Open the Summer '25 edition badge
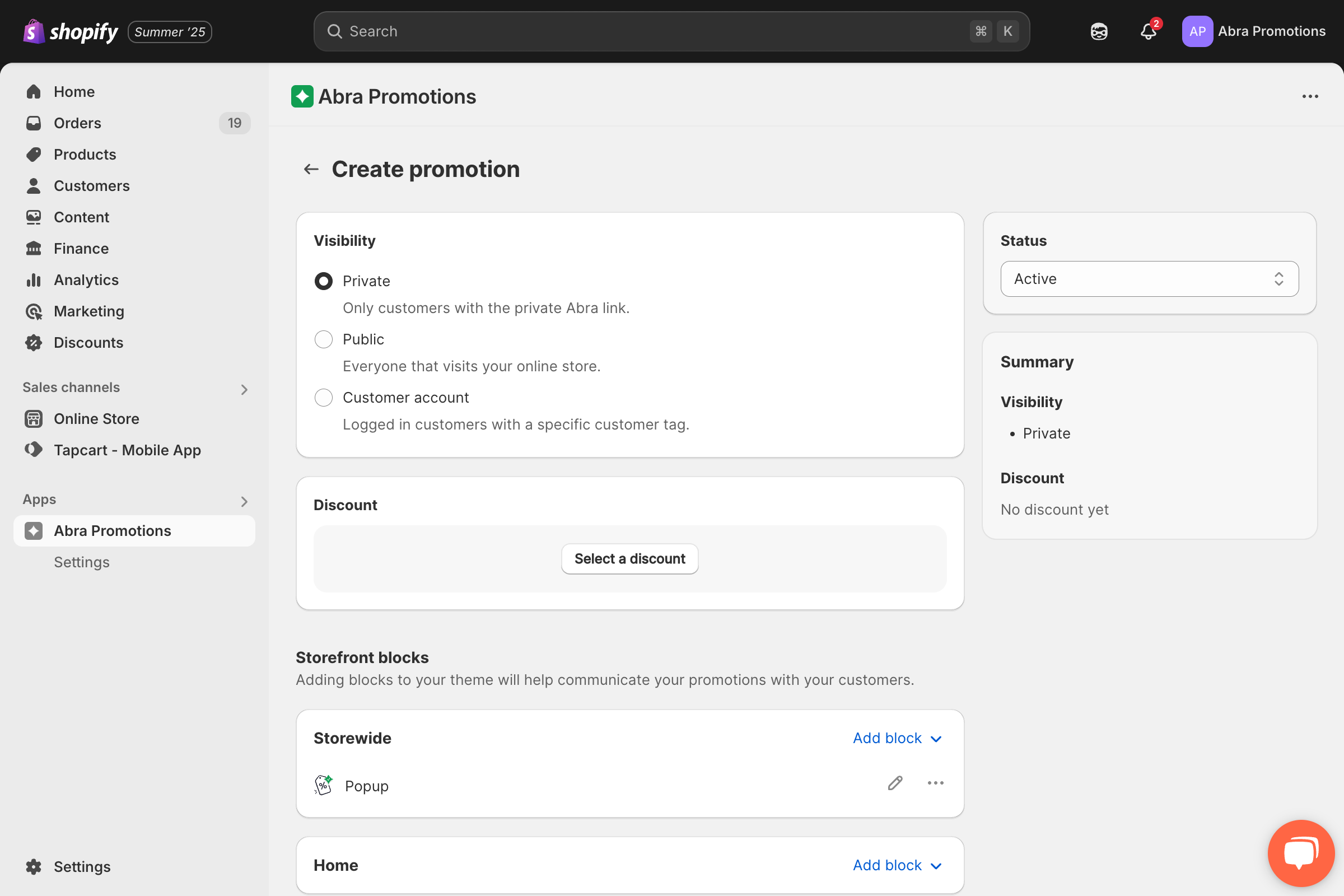Screen dimensions: 1344x896 170,31
